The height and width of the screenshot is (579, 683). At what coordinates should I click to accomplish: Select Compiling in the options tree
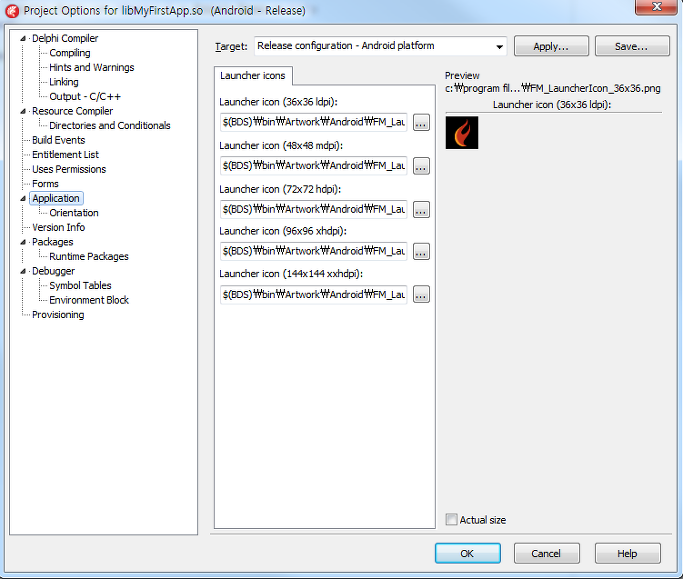[x=70, y=53]
